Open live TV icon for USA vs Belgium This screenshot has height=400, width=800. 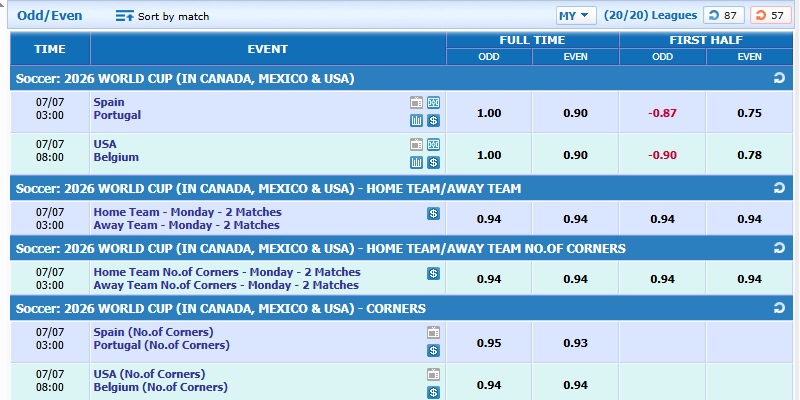tap(416, 144)
